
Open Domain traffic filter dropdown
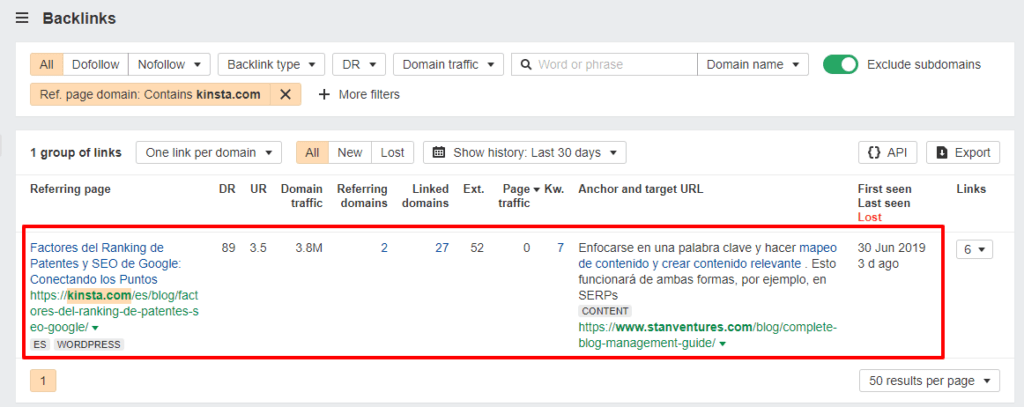[448, 64]
